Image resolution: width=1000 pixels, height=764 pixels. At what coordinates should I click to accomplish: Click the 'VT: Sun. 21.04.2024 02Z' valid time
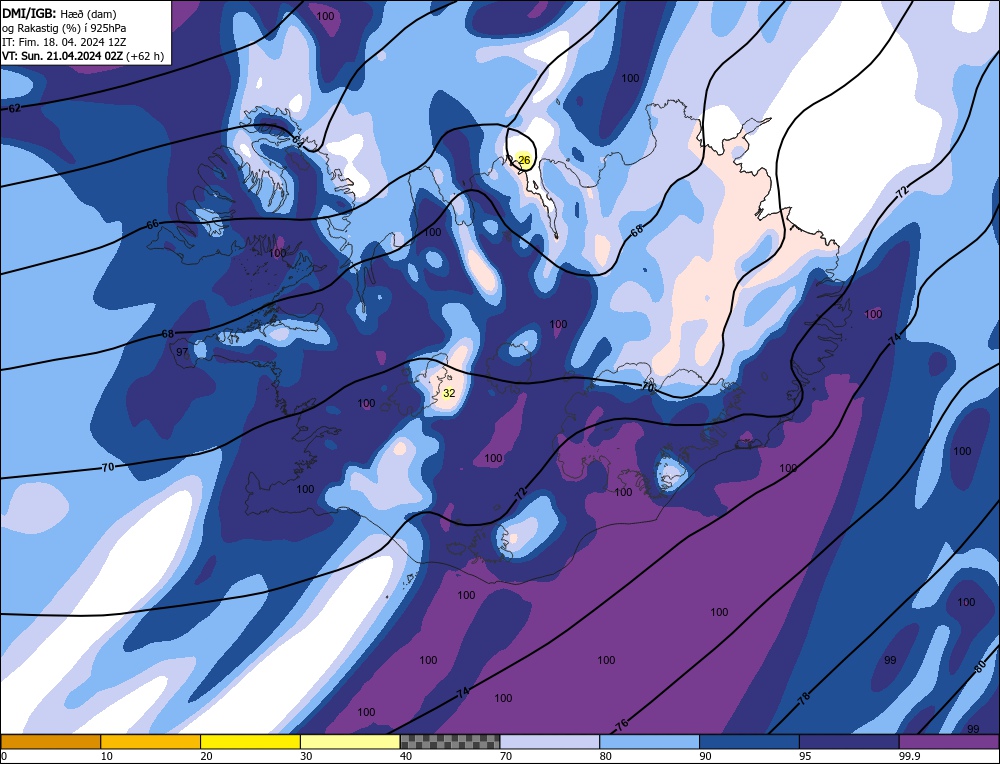click(x=64, y=56)
